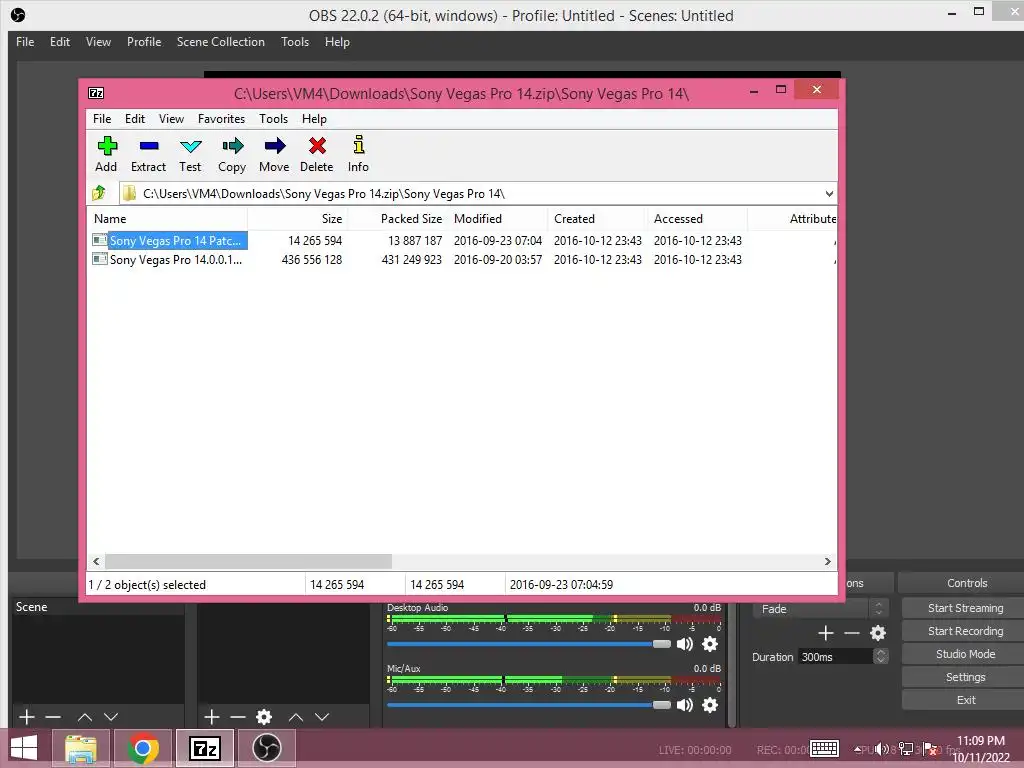Click the OBS Exit button
Screen dimensions: 1024x768
(965, 700)
